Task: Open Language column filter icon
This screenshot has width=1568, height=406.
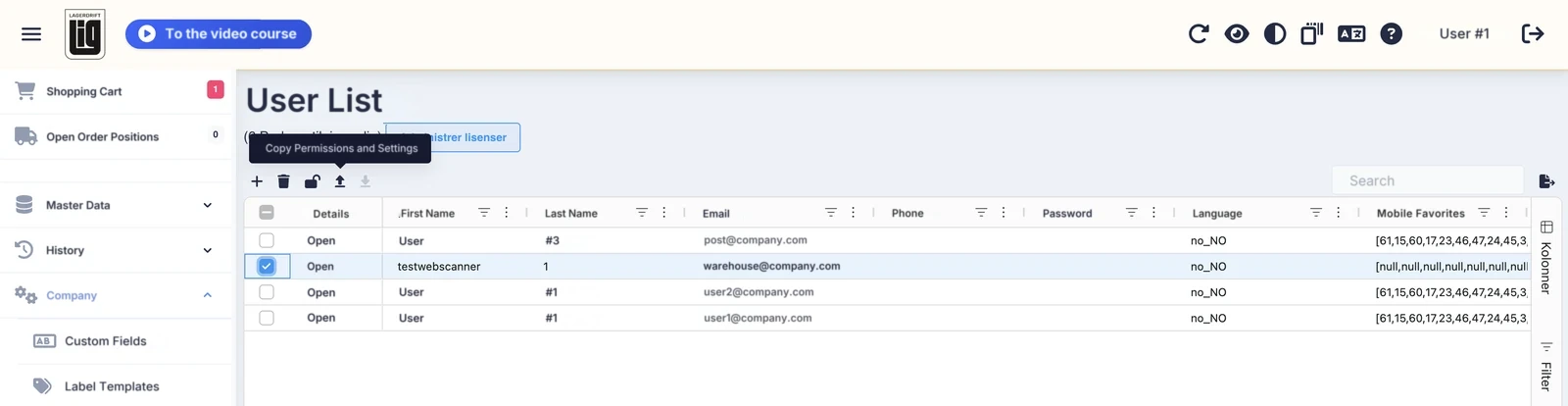Action: (1316, 213)
